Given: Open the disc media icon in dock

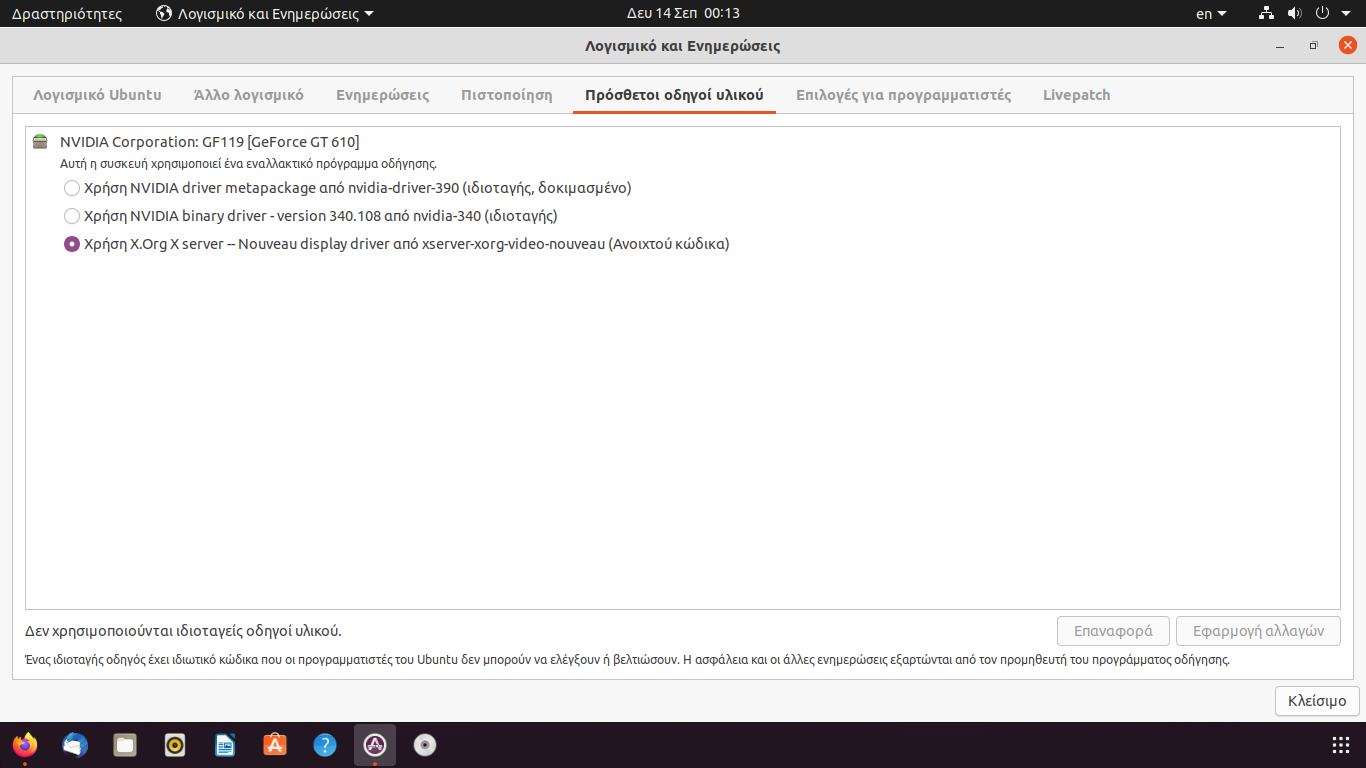Looking at the screenshot, I should (x=425, y=745).
